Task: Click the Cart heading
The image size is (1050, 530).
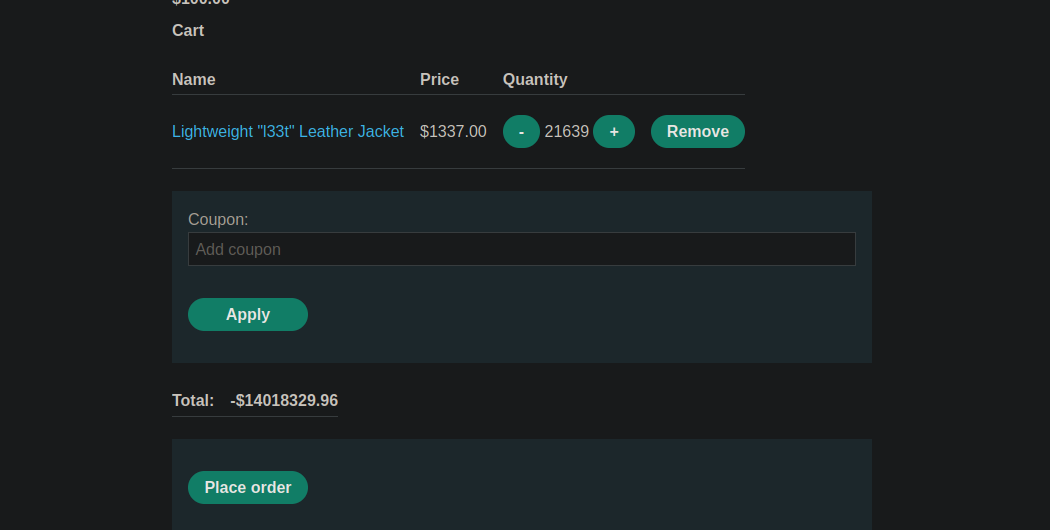Action: tap(188, 31)
